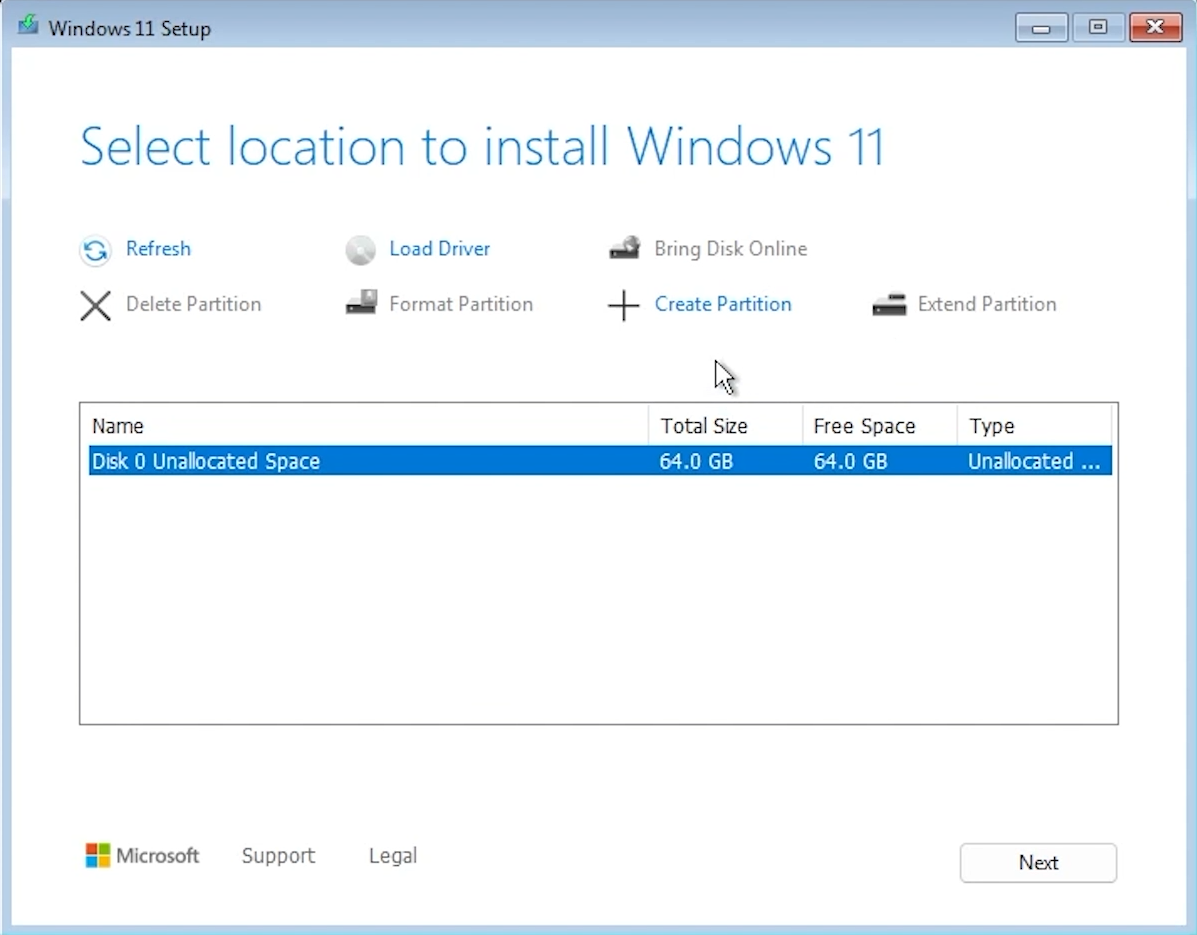
Task: Click the Windows 11 Setup title bar icon
Action: (x=28, y=26)
